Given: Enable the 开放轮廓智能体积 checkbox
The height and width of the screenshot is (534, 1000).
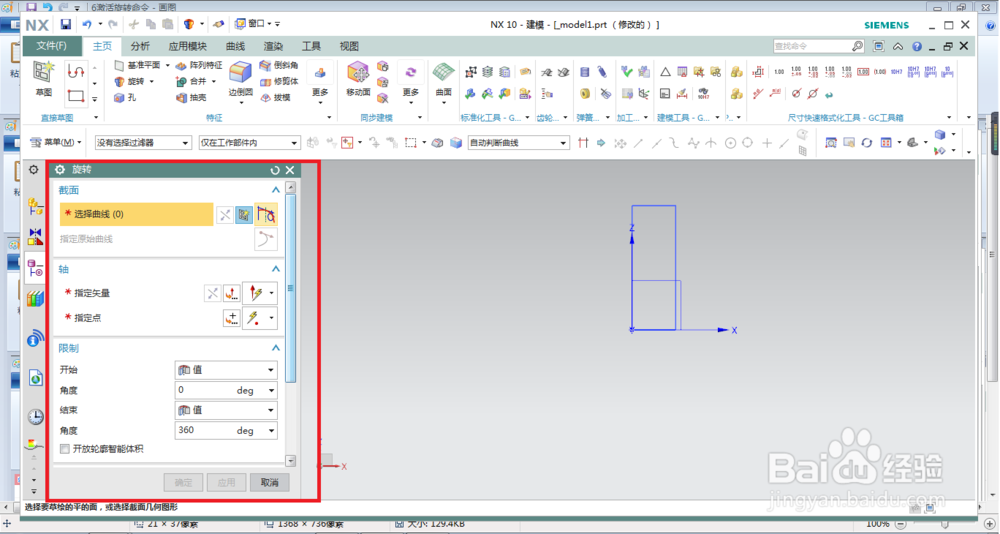Looking at the screenshot, I should (64, 449).
